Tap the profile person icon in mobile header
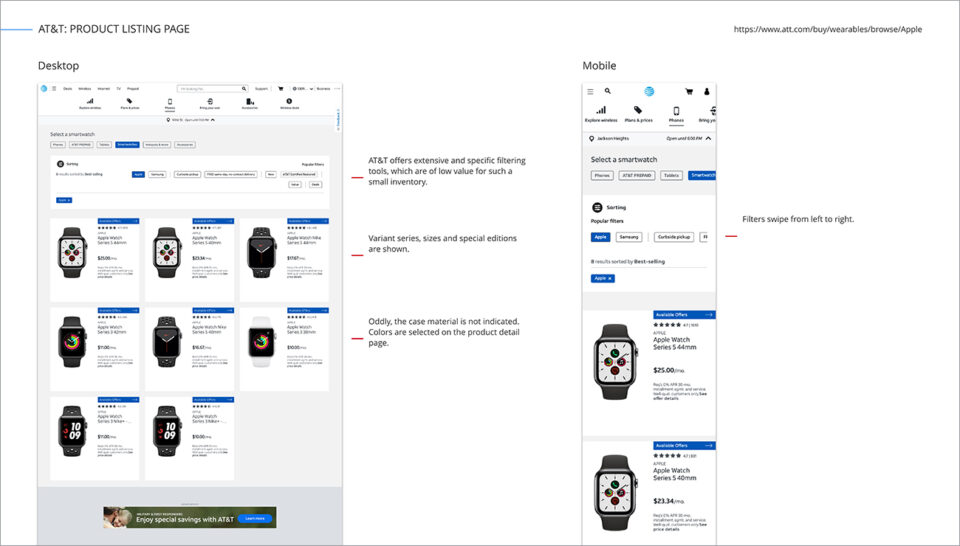 707,91
